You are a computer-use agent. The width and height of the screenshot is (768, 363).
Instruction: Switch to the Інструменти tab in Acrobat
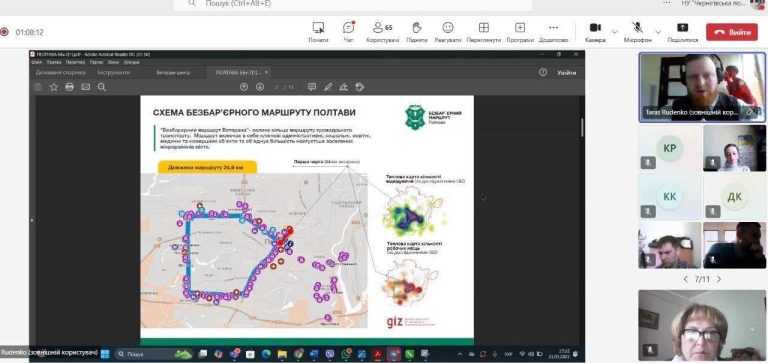tap(114, 73)
